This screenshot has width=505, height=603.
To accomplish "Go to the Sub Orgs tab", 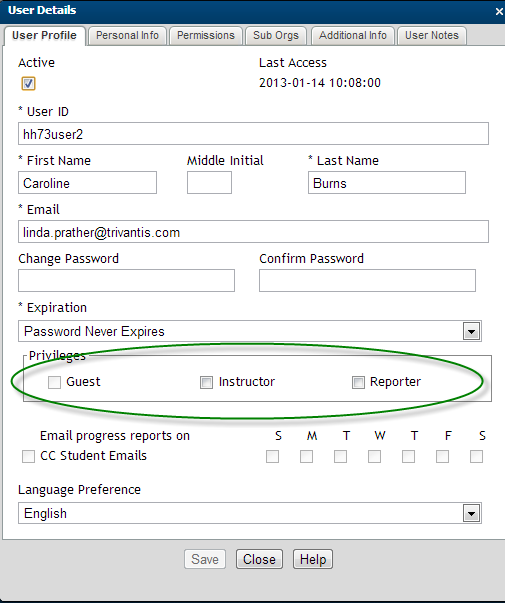I will [x=276, y=35].
